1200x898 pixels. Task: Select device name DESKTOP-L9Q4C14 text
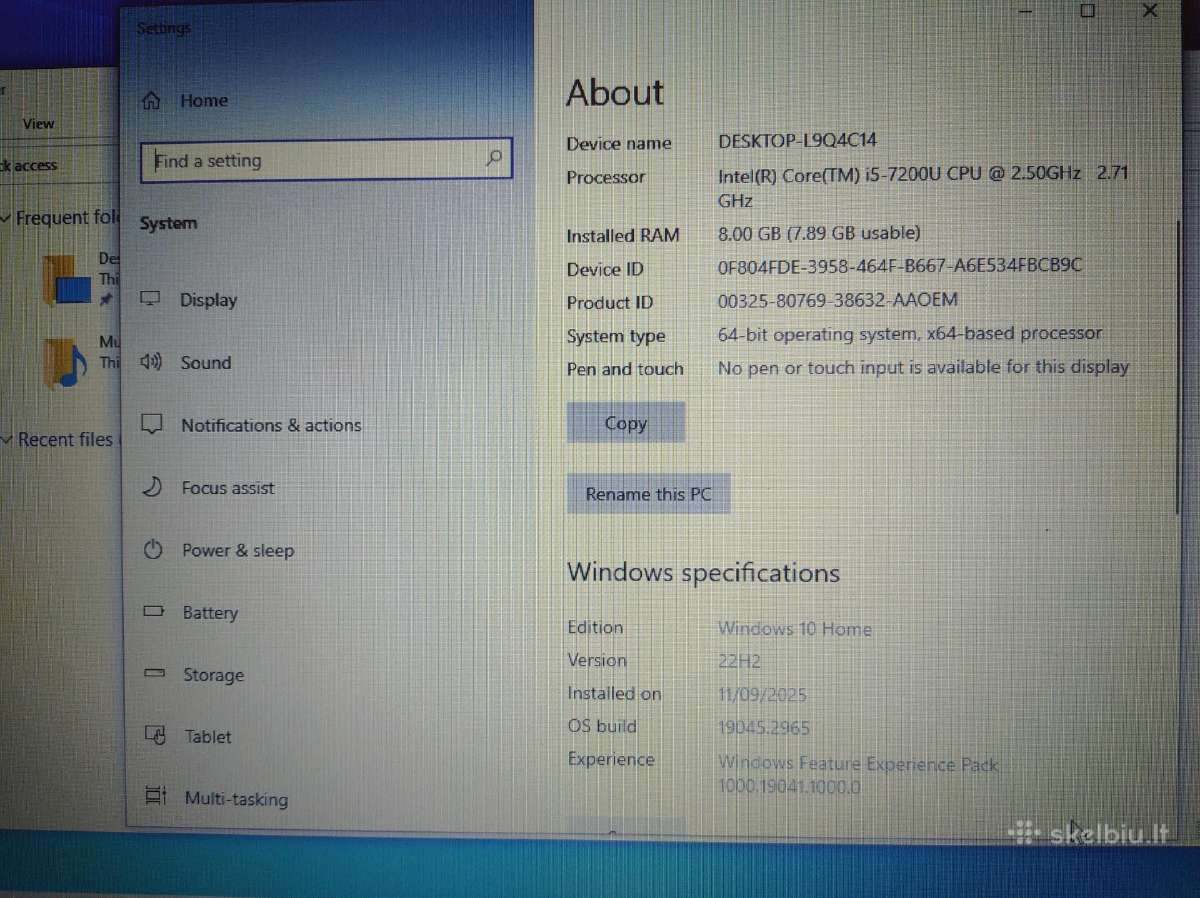pyautogui.click(x=797, y=141)
